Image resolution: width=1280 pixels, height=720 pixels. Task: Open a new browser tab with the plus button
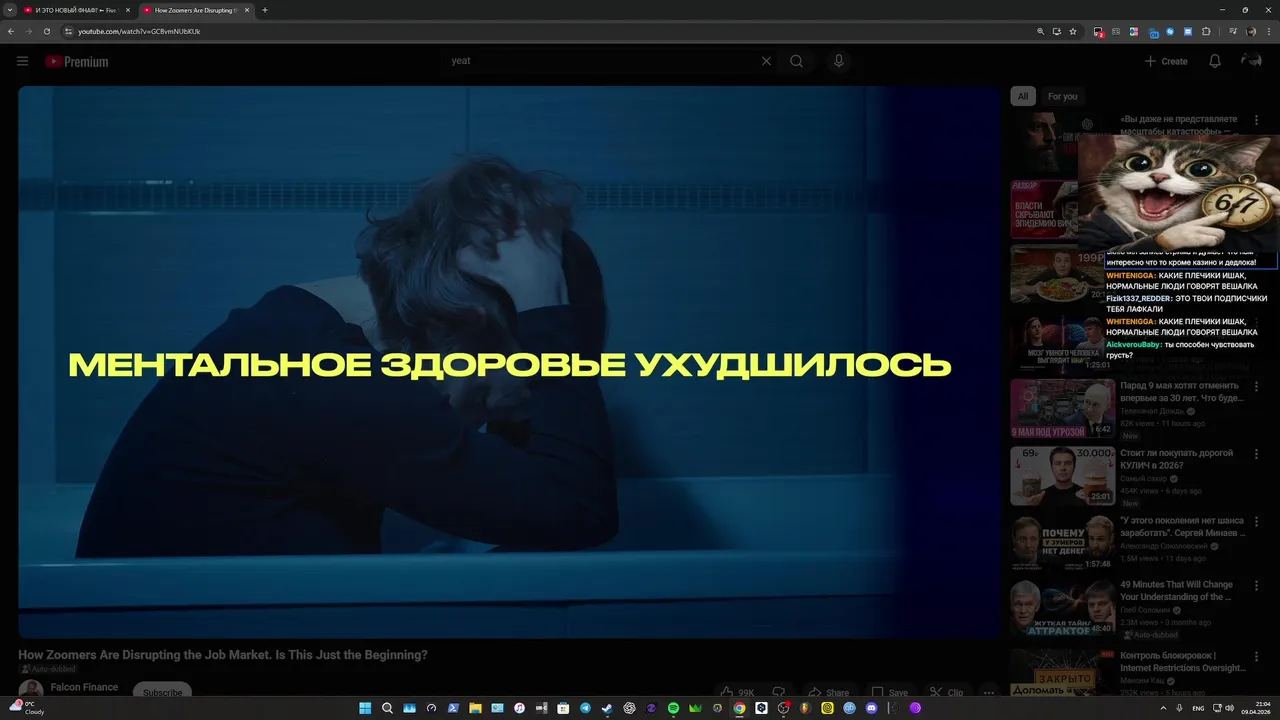(x=264, y=10)
